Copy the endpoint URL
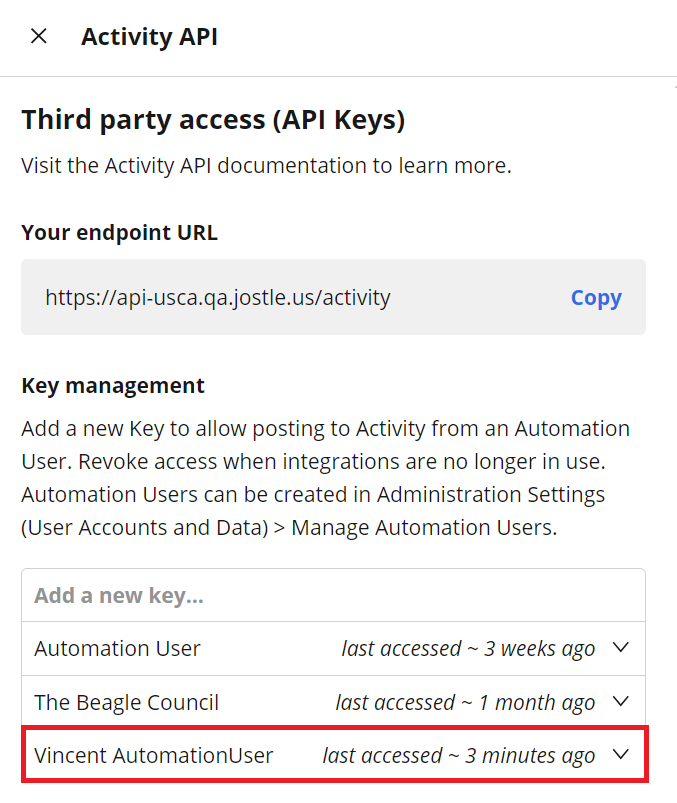Image resolution: width=677 pixels, height=803 pixels. point(596,298)
